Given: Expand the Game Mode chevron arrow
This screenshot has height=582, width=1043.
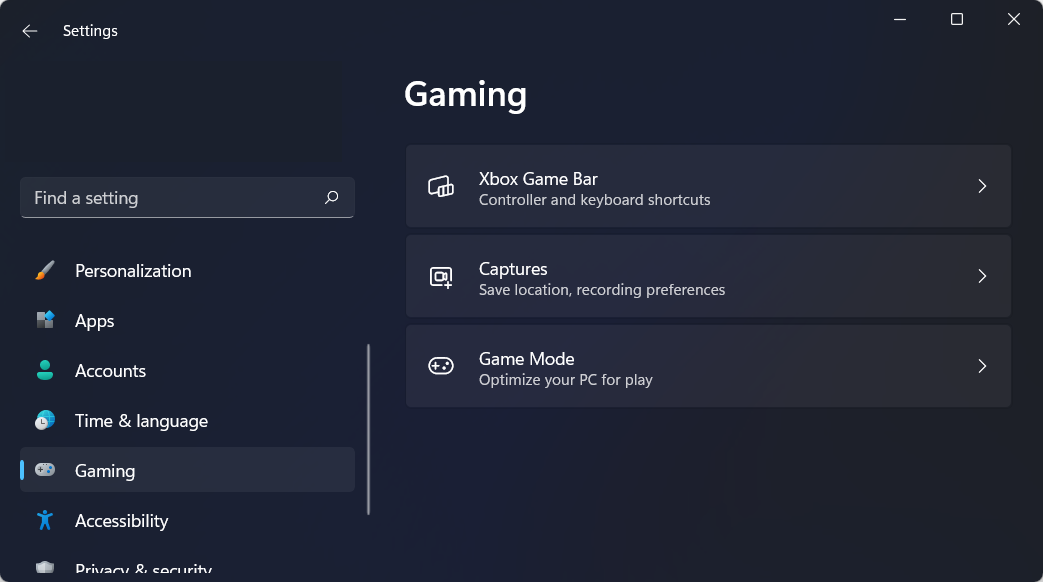Looking at the screenshot, I should coord(982,367).
